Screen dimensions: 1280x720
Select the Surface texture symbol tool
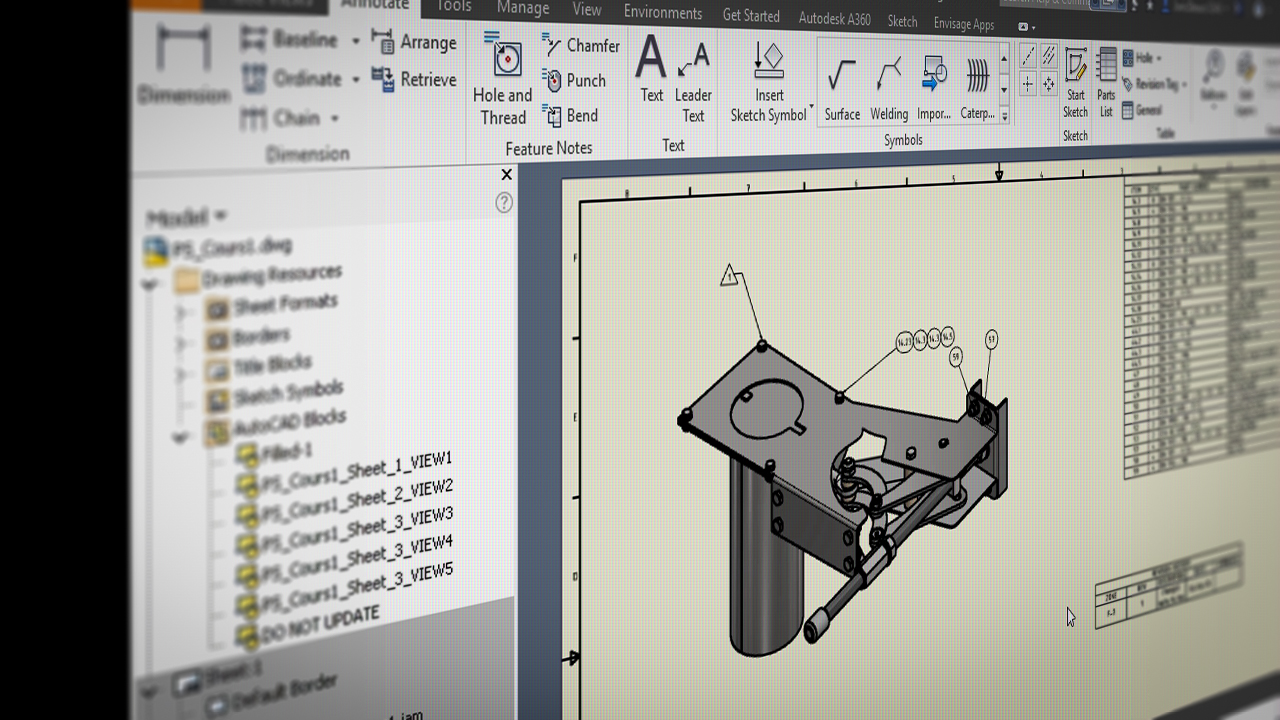pyautogui.click(x=841, y=85)
